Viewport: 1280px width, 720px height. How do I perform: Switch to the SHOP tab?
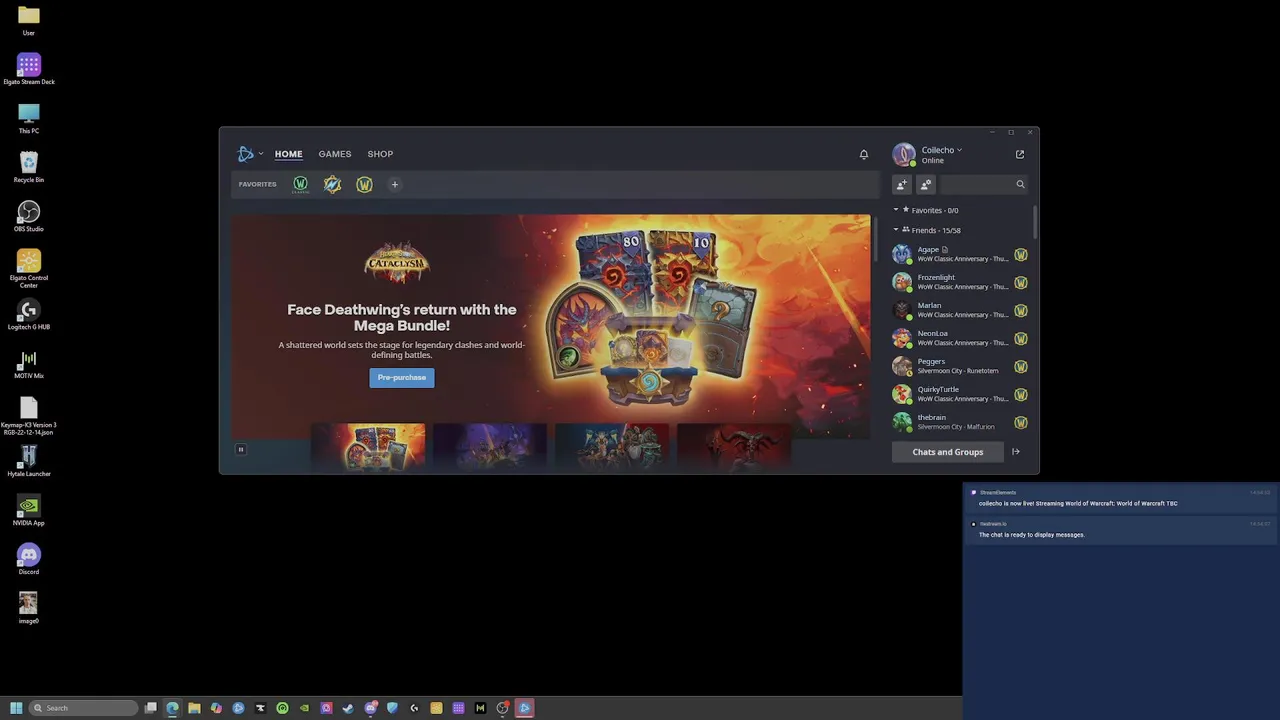pyautogui.click(x=380, y=154)
